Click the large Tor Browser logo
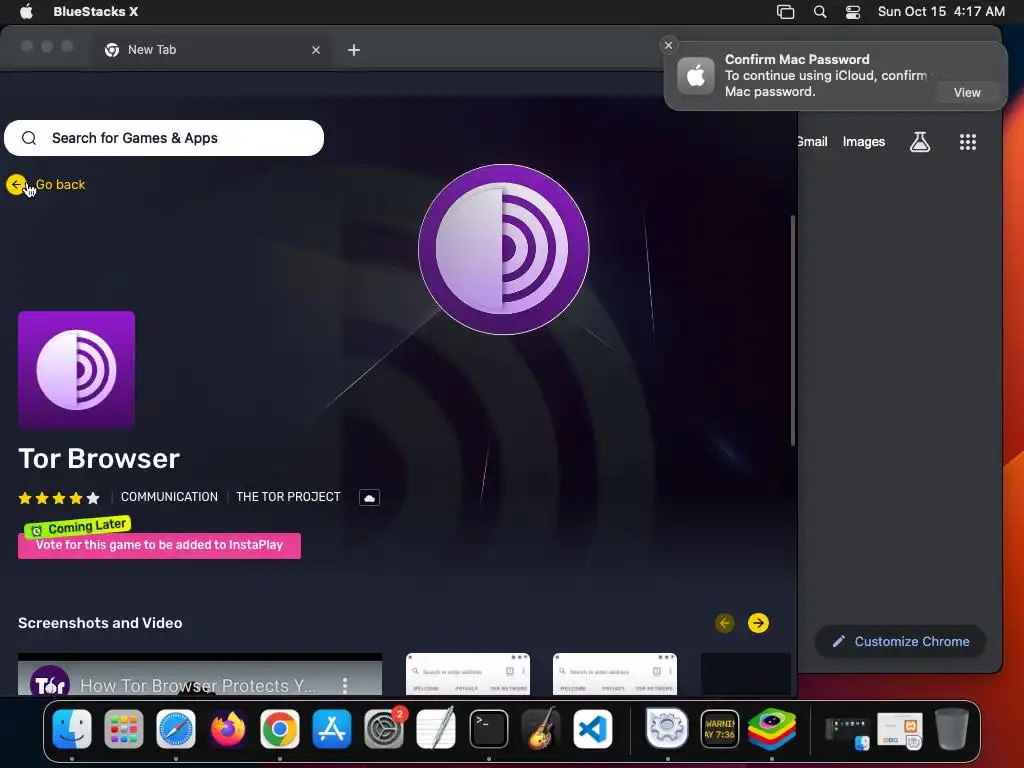Viewport: 1024px width, 768px height. 504,249
